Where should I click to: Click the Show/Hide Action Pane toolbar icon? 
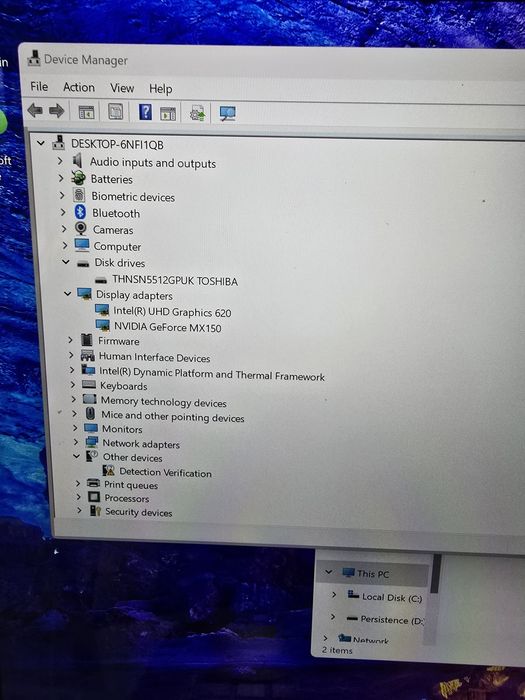(x=168, y=113)
